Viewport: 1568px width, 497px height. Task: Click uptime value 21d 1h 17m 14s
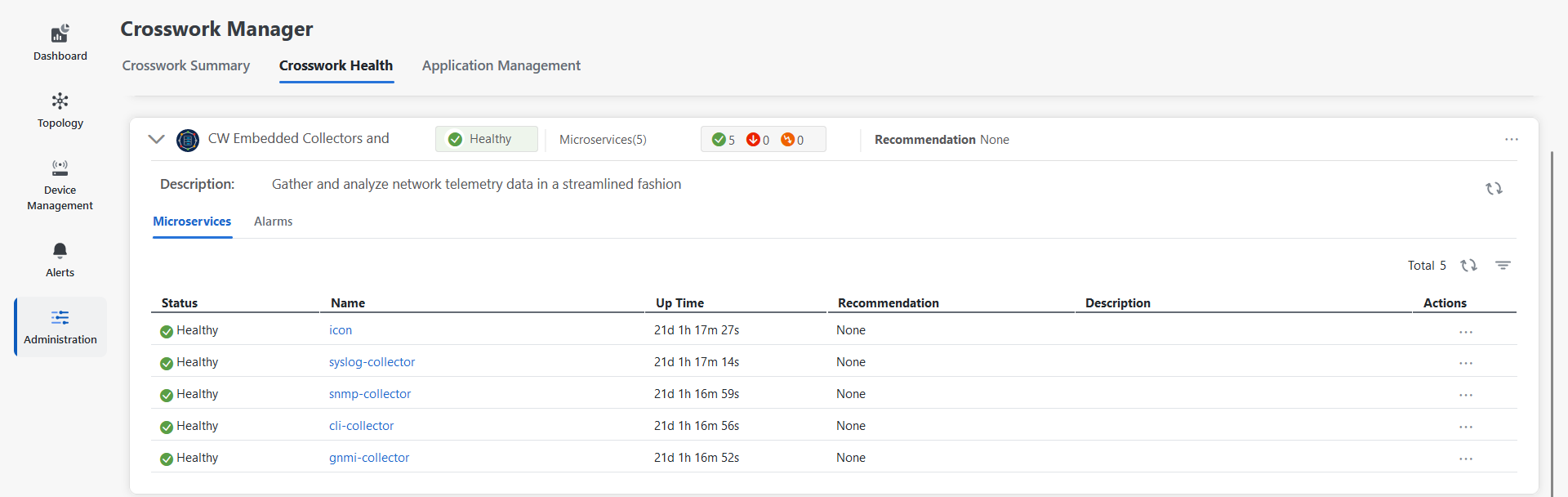click(x=697, y=362)
